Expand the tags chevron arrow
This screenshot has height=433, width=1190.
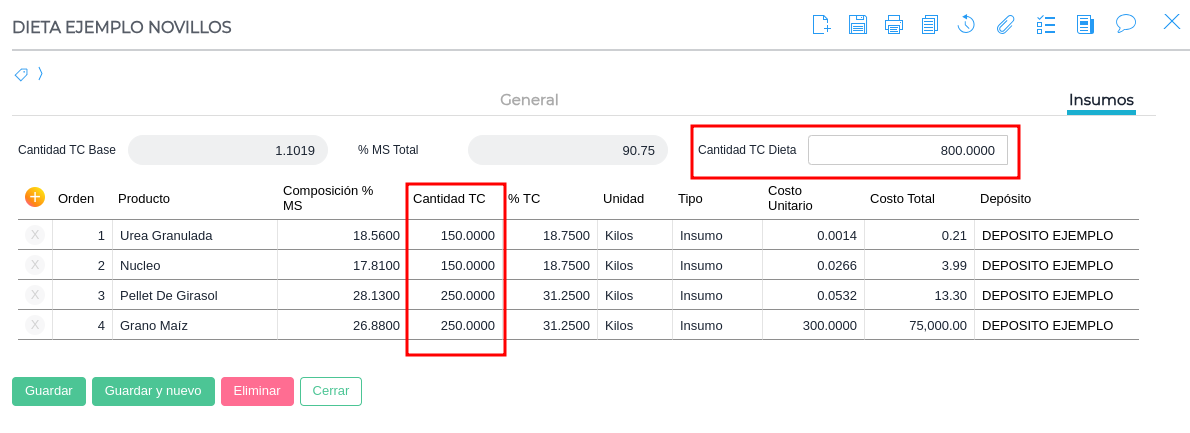pos(40,73)
